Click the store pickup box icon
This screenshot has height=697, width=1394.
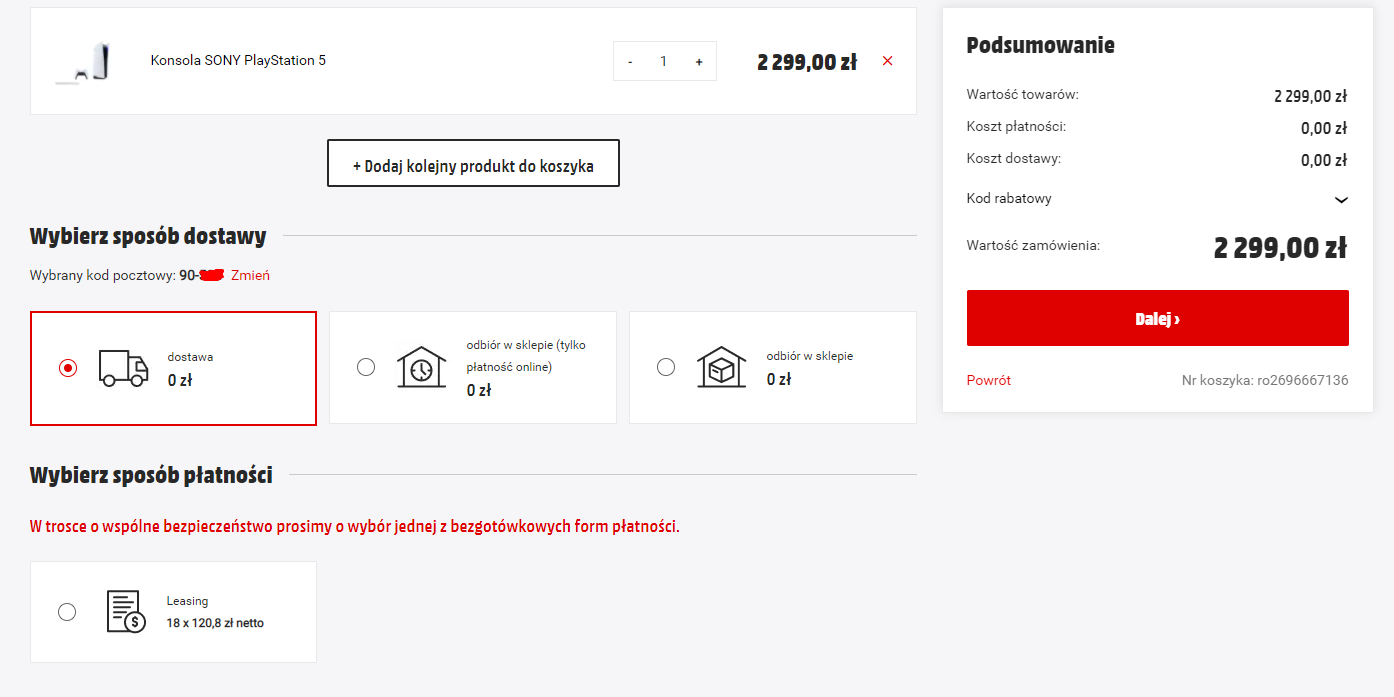point(722,367)
